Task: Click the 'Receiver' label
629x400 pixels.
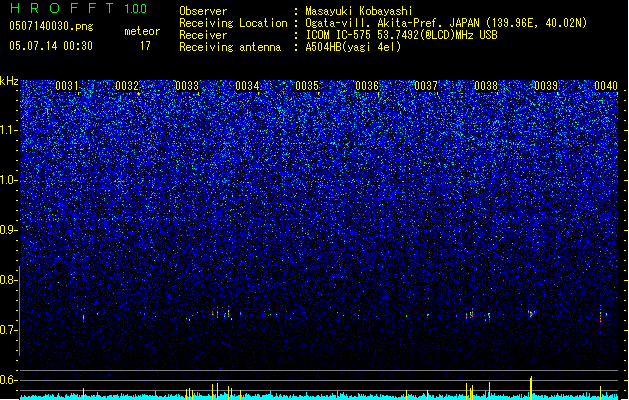Action: (203, 35)
